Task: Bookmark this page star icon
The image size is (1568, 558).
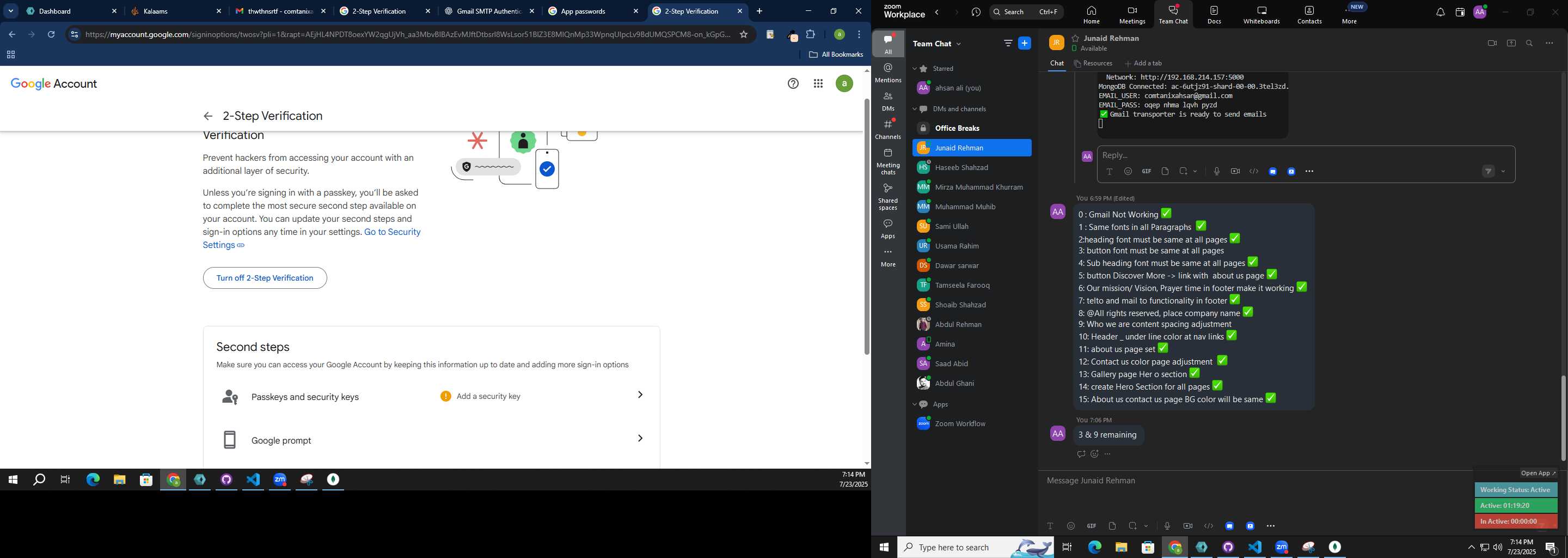Action: click(x=743, y=35)
